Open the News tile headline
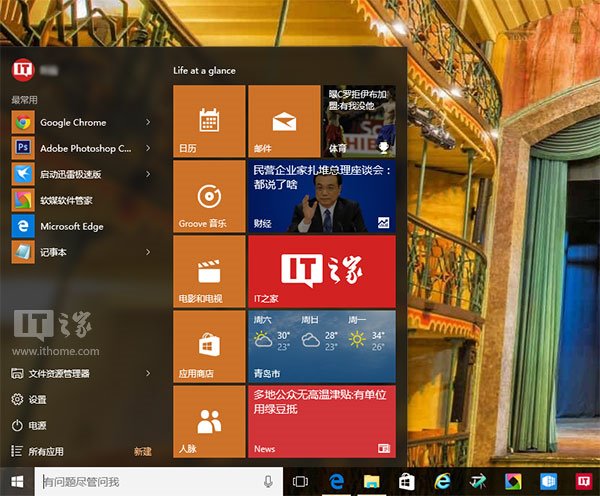The height and width of the screenshot is (496, 600). (322, 422)
